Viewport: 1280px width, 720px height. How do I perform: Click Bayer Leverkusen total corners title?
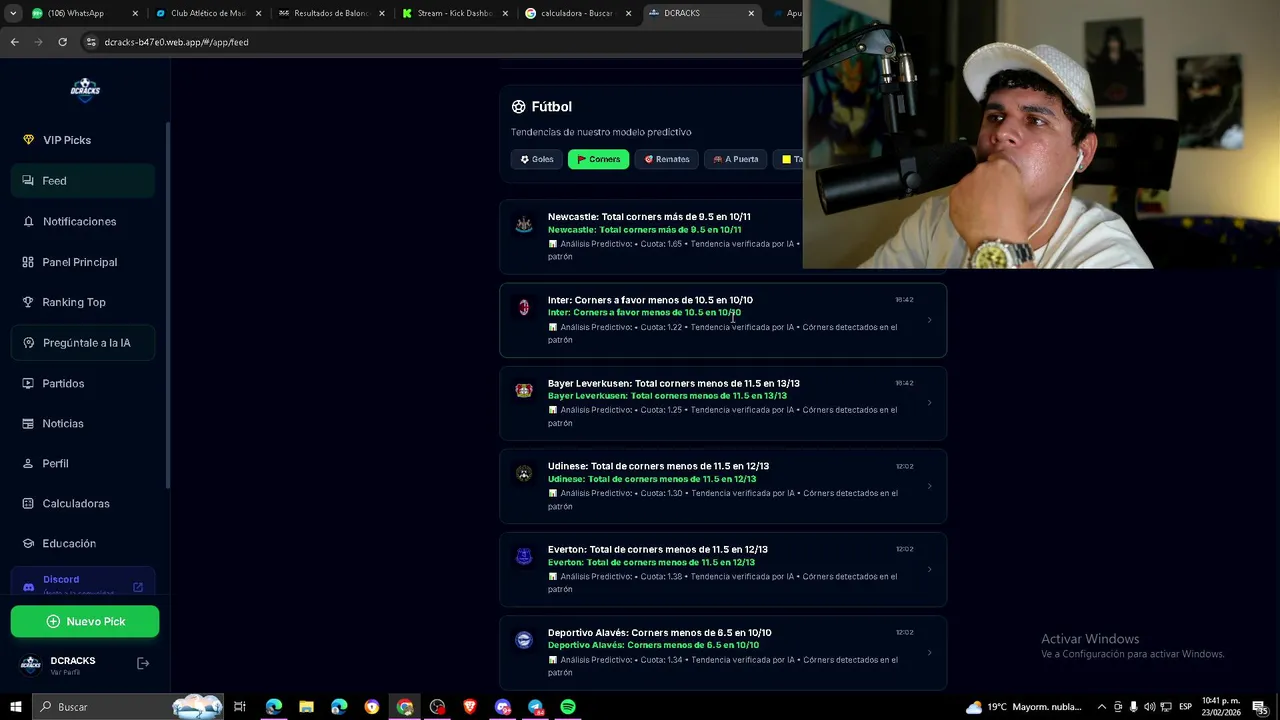point(673,383)
